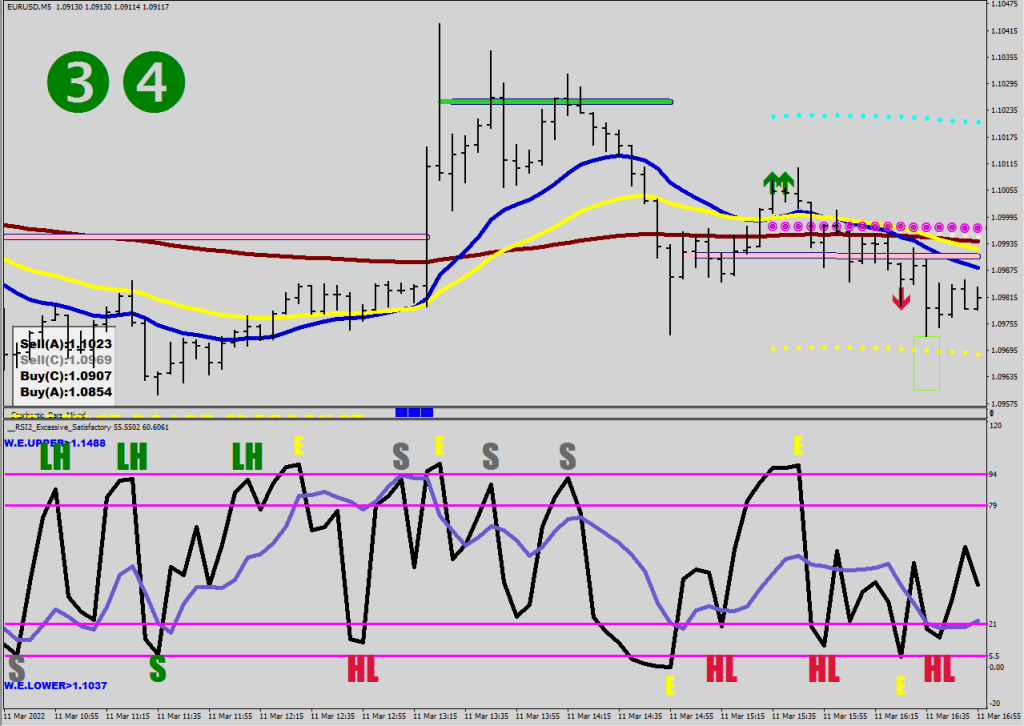The width and height of the screenshot is (1024, 726).
Task: Click the 11 Mar 13:15 time axis label
Action: [437, 717]
